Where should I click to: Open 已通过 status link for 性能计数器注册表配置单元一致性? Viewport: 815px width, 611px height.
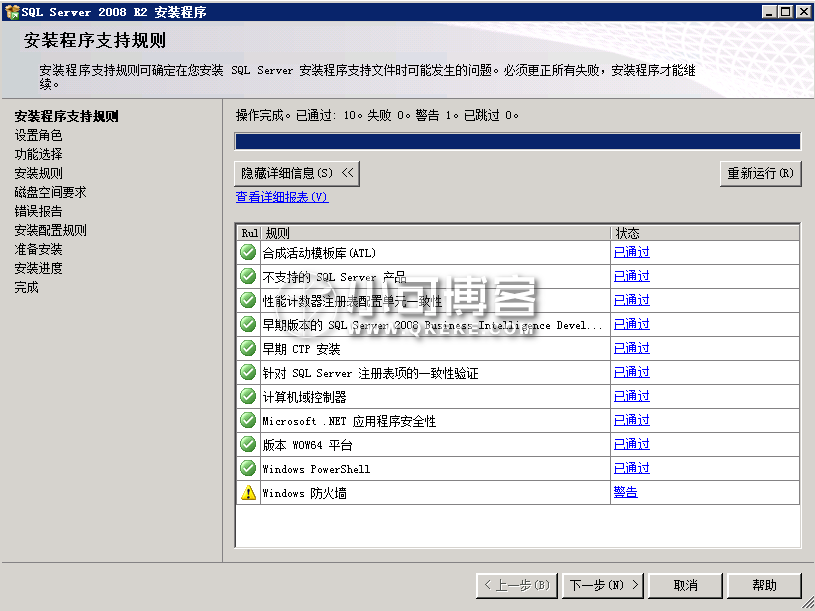(632, 300)
